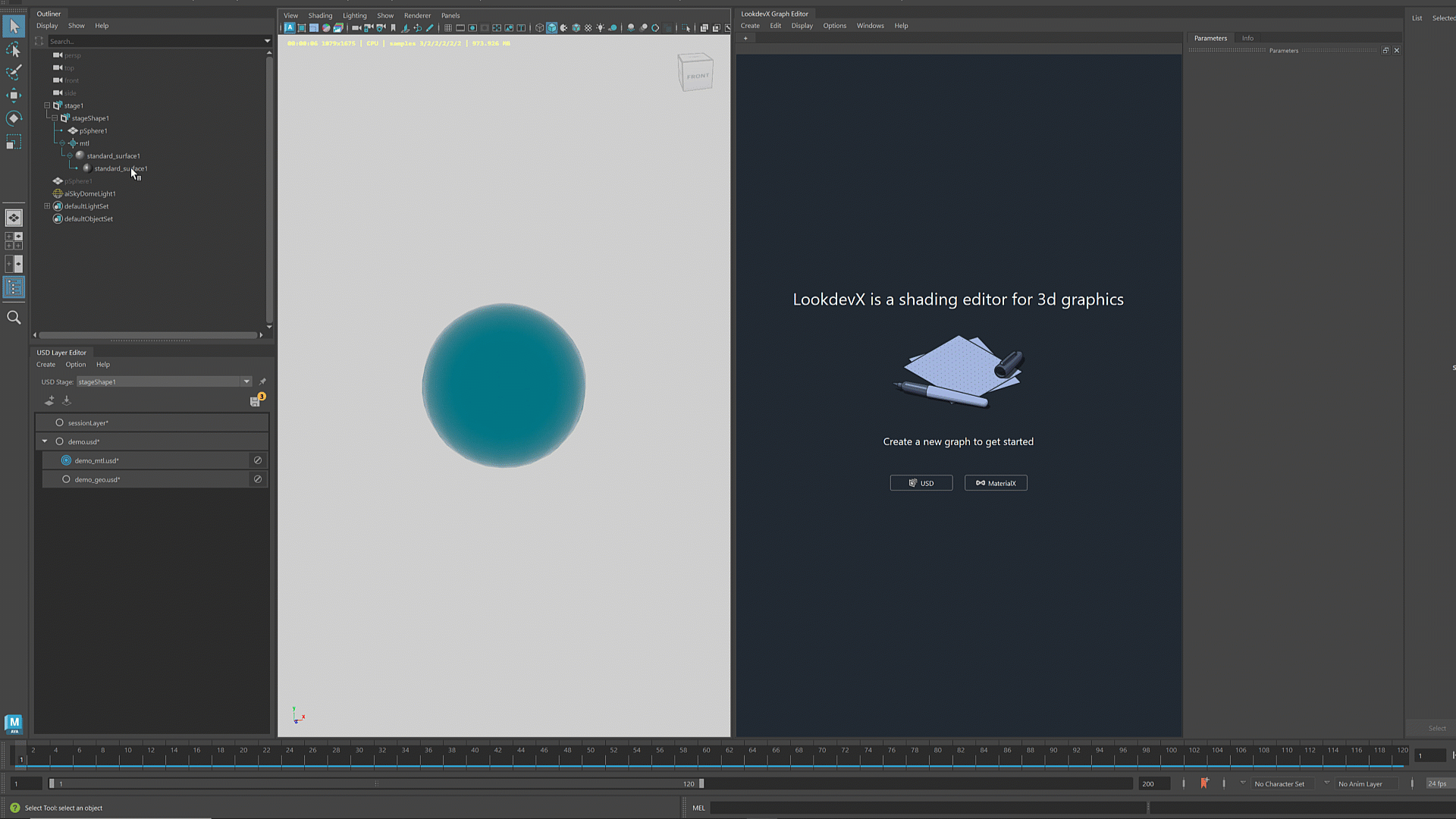Expand defaultLightSet in Outliner
Screen dimensions: 1456x819
[x=47, y=206]
